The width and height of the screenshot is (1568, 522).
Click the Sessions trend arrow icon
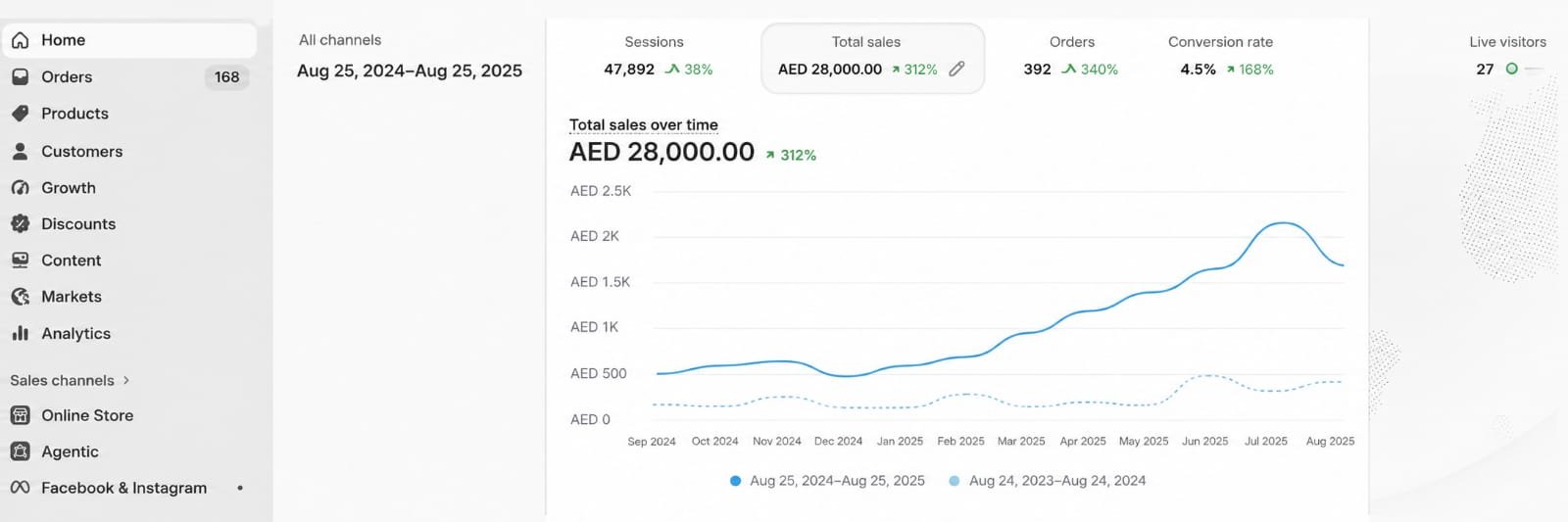(x=672, y=69)
